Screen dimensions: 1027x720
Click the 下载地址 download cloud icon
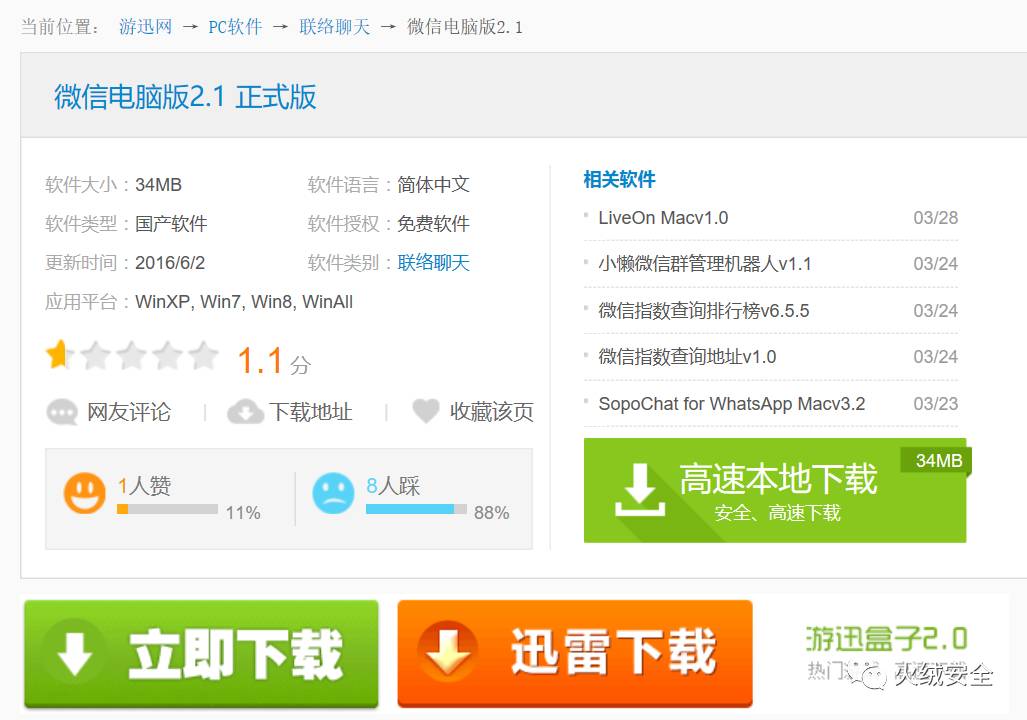tap(244, 412)
